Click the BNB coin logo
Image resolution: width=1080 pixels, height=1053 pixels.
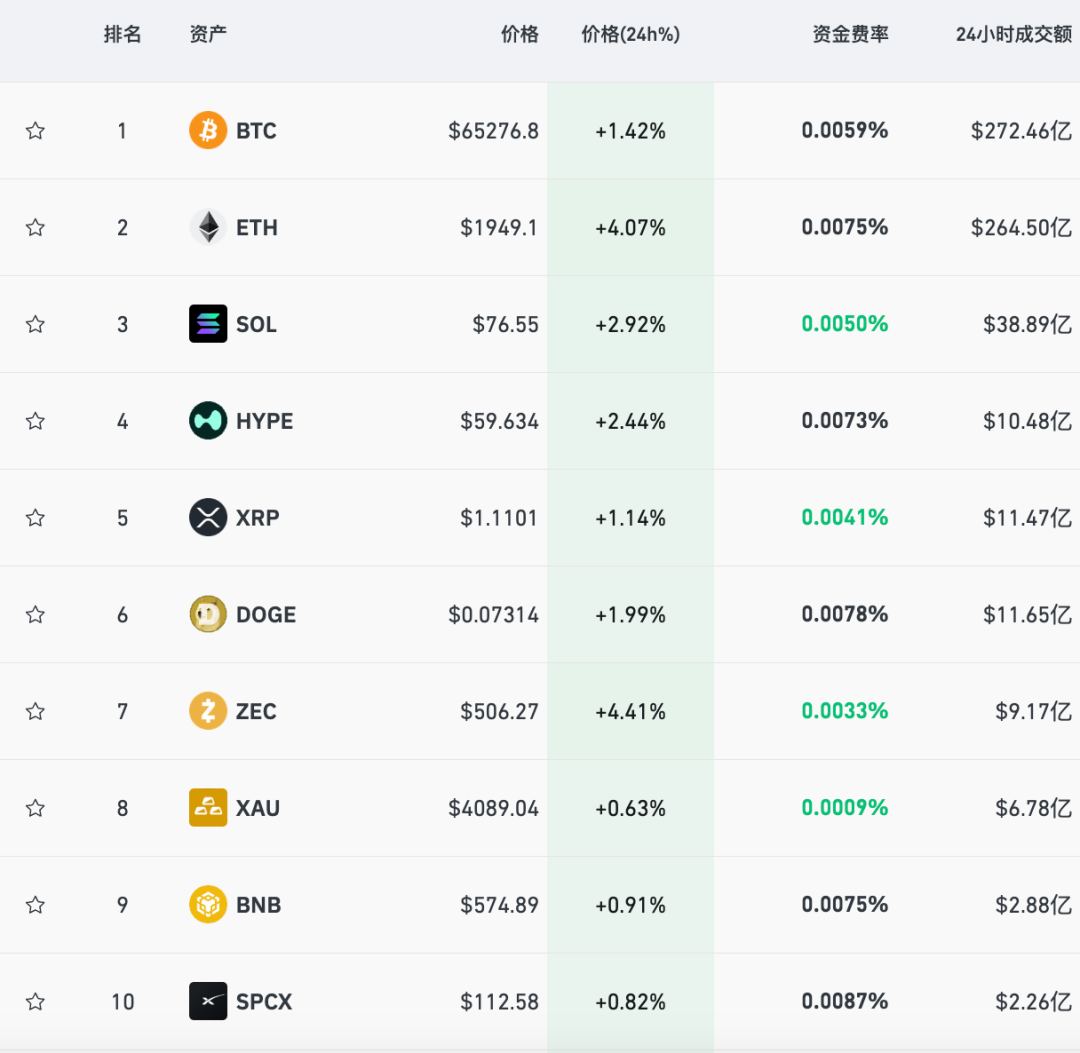tap(208, 904)
